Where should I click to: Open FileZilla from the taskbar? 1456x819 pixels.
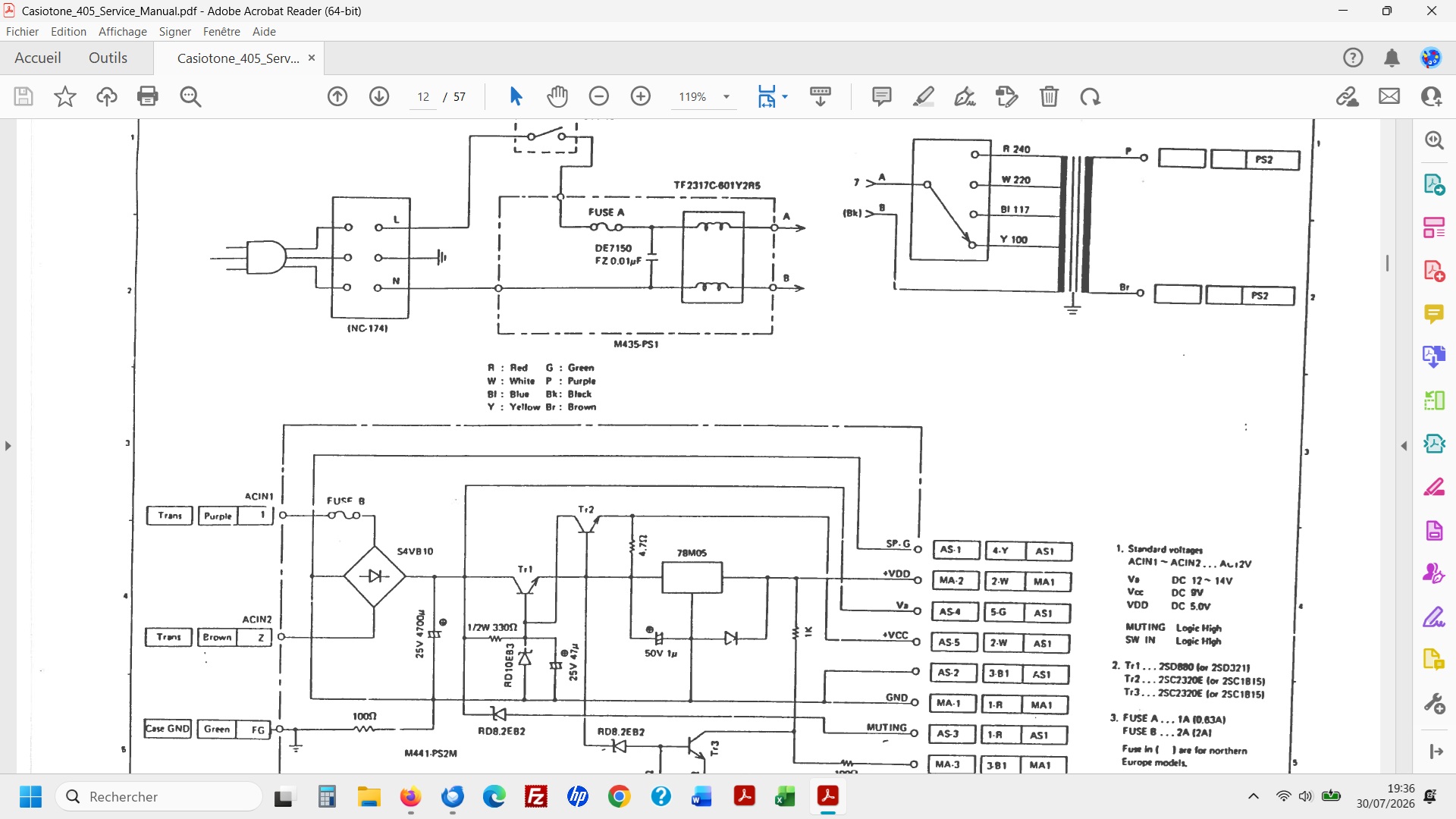click(x=536, y=797)
